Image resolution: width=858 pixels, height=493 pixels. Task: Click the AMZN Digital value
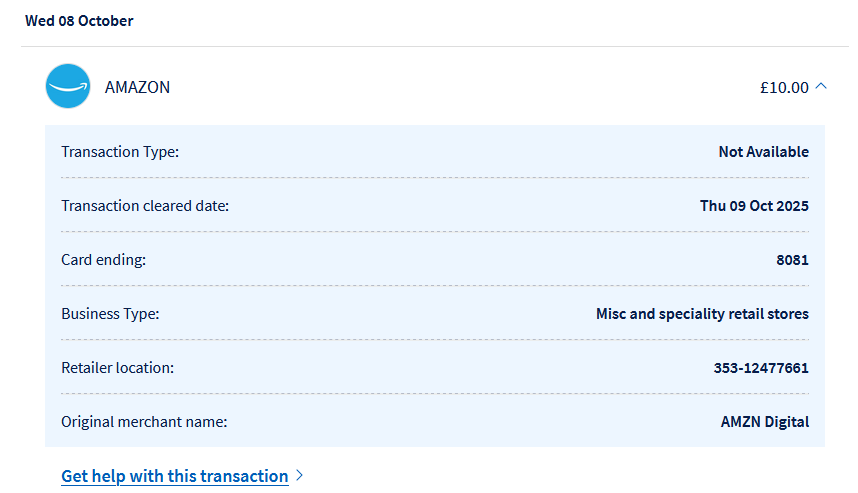tap(764, 422)
